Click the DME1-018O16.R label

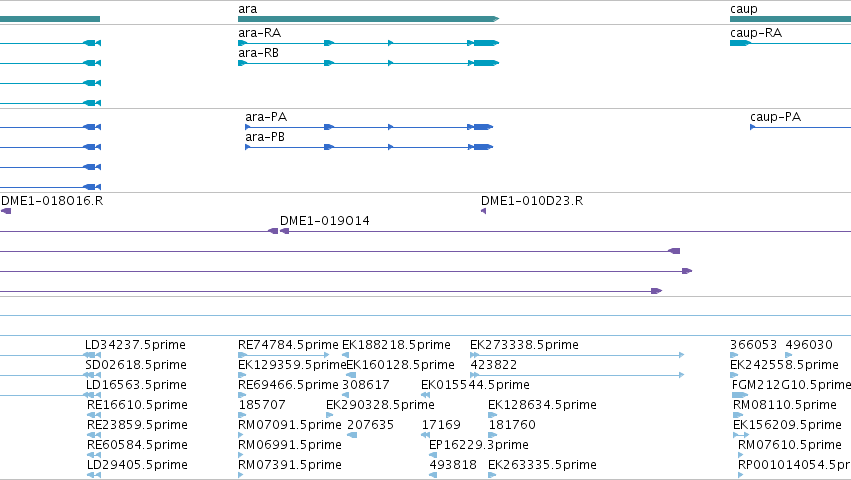[52, 201]
